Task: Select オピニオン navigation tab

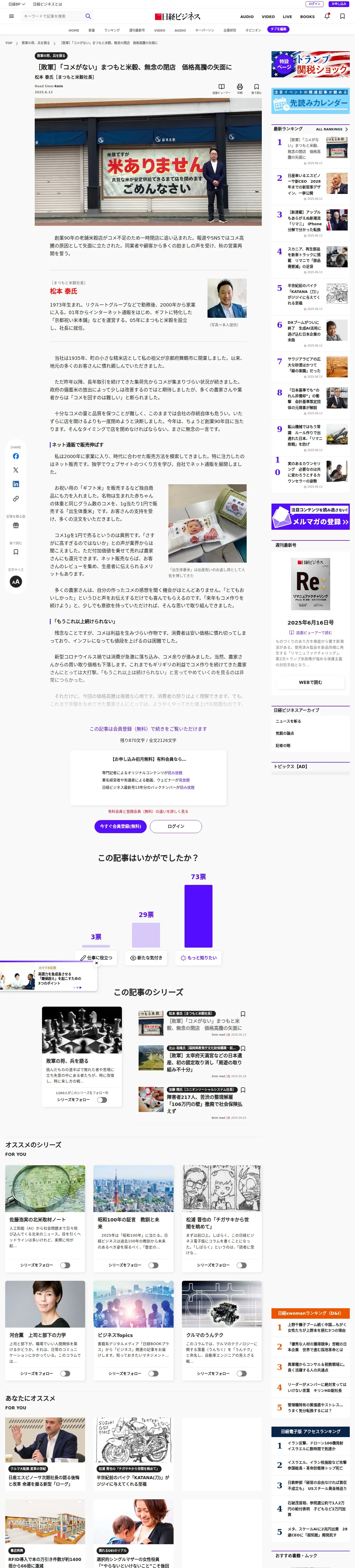Action: click(x=253, y=30)
